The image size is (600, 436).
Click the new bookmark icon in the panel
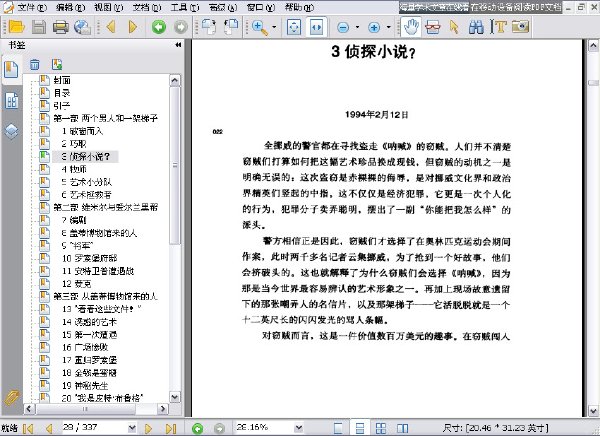click(57, 64)
